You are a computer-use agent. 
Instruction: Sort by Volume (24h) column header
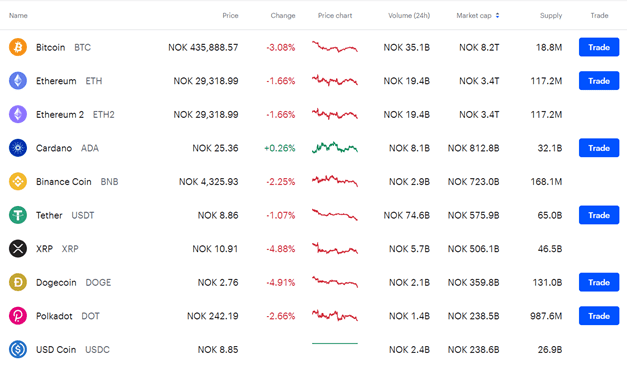409,16
